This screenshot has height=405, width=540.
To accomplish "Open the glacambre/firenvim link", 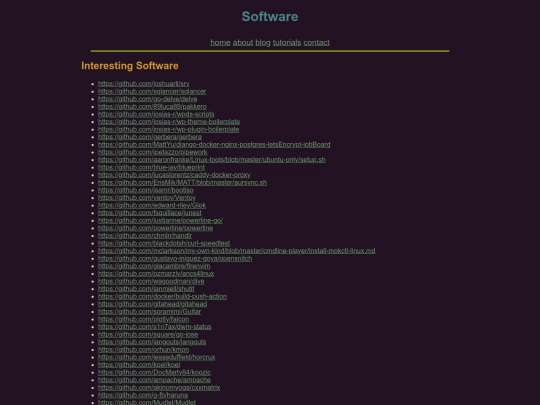I will (x=154, y=266).
